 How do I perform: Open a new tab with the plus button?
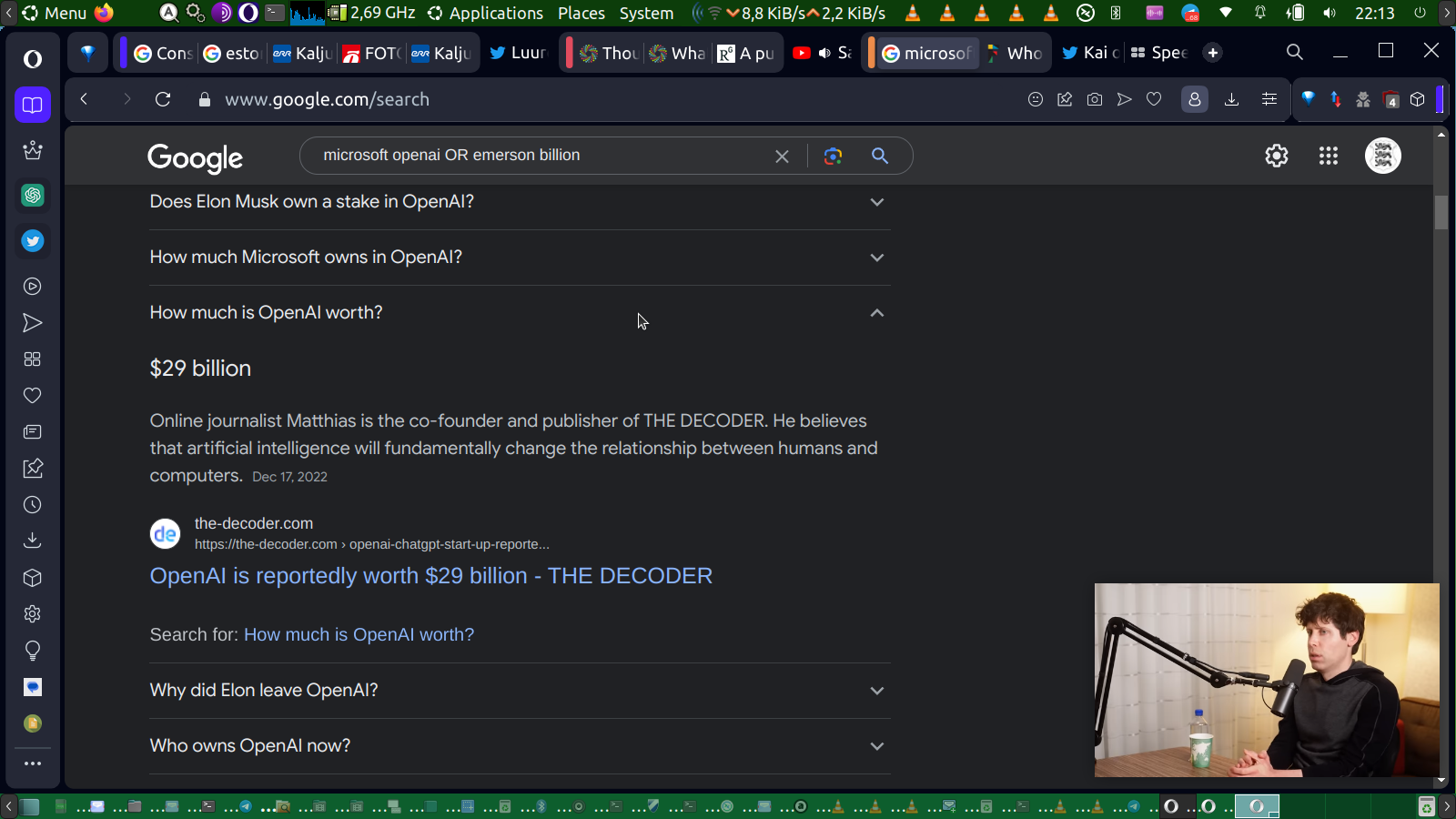coord(1212,53)
